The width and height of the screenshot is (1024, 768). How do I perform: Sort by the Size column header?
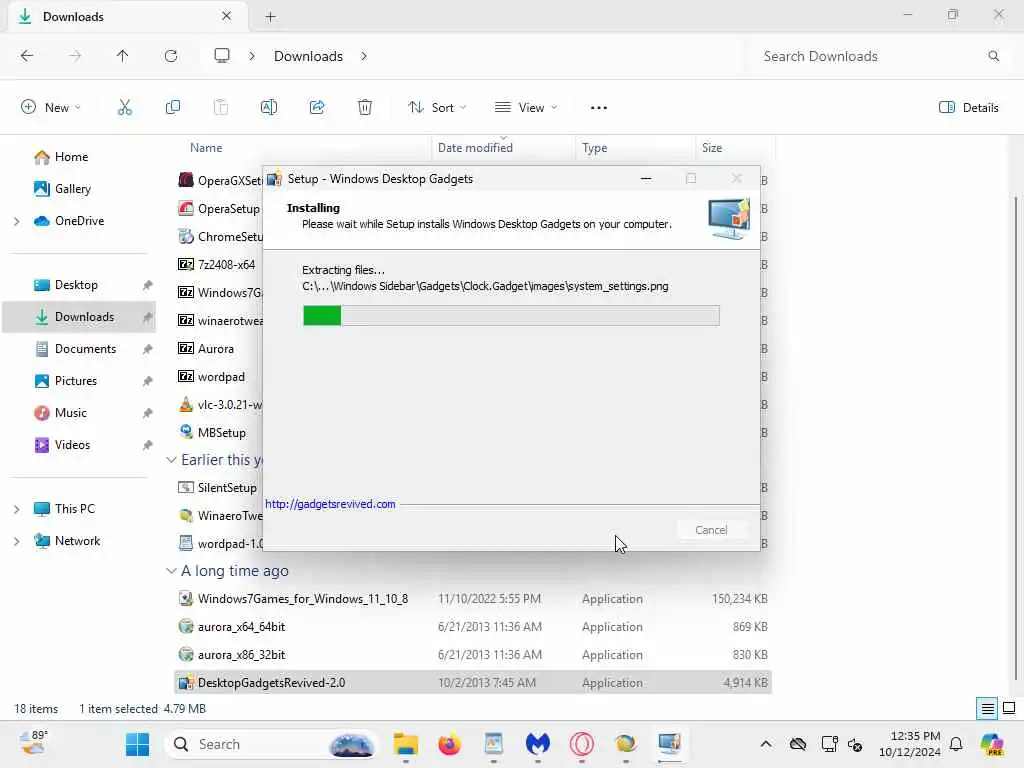(x=711, y=148)
